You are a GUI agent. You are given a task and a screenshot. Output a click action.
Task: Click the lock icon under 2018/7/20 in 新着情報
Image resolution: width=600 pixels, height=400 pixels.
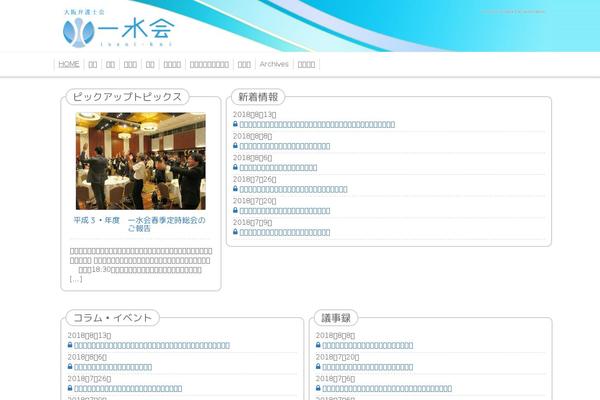pos(235,210)
